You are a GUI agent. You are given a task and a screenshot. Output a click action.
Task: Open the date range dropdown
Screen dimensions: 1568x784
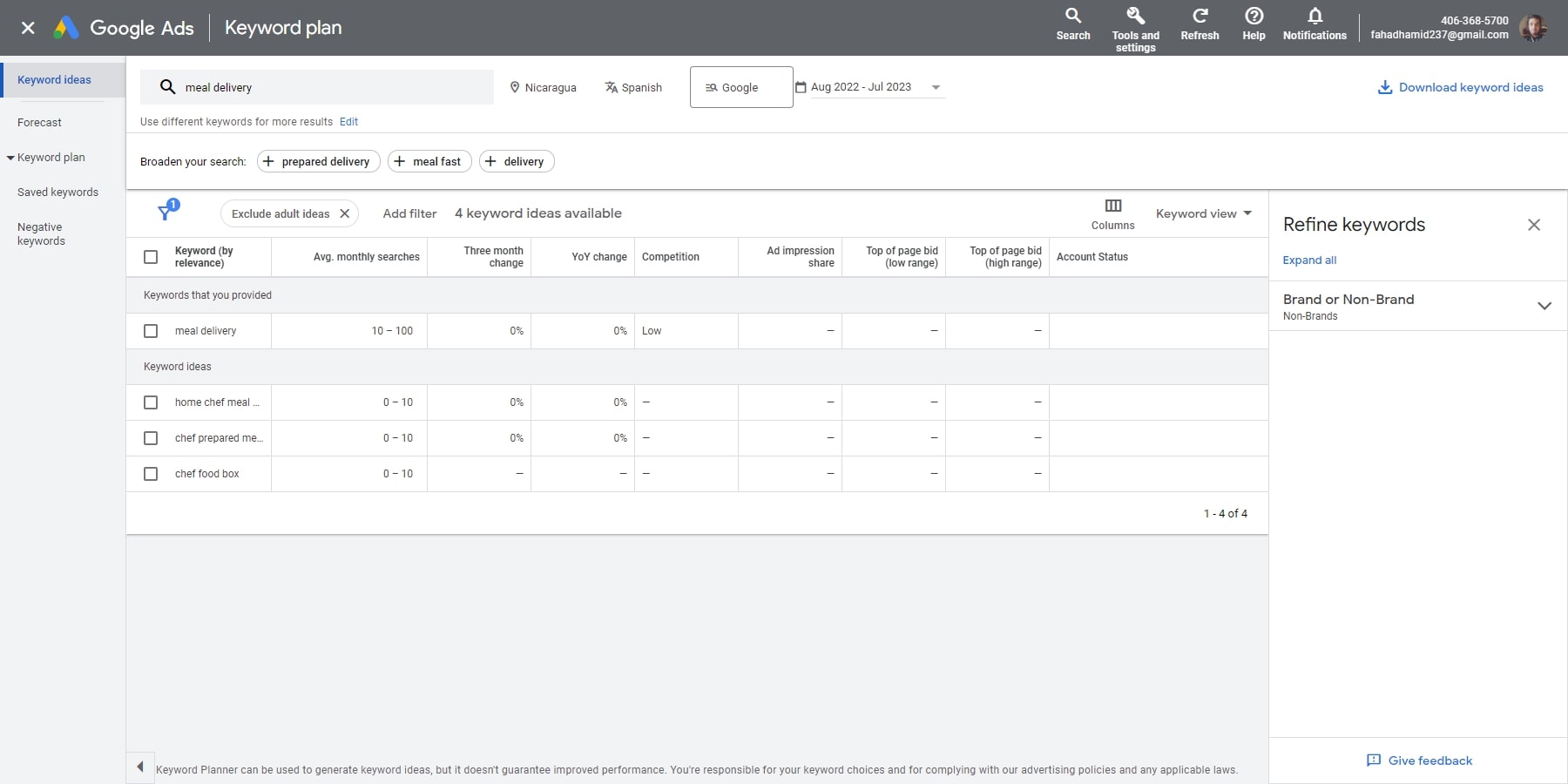936,87
